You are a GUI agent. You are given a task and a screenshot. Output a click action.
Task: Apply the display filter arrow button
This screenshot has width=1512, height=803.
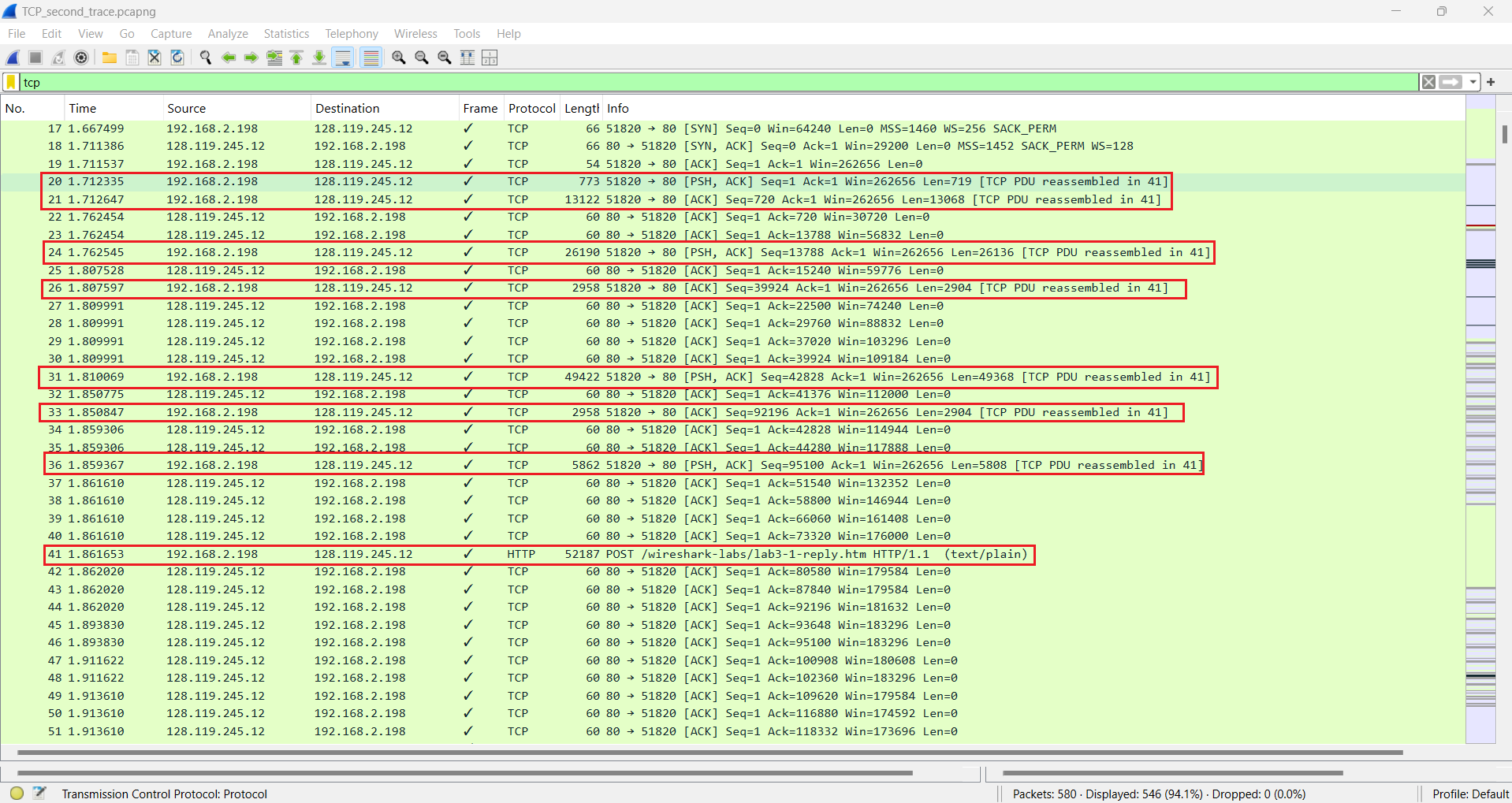1451,82
